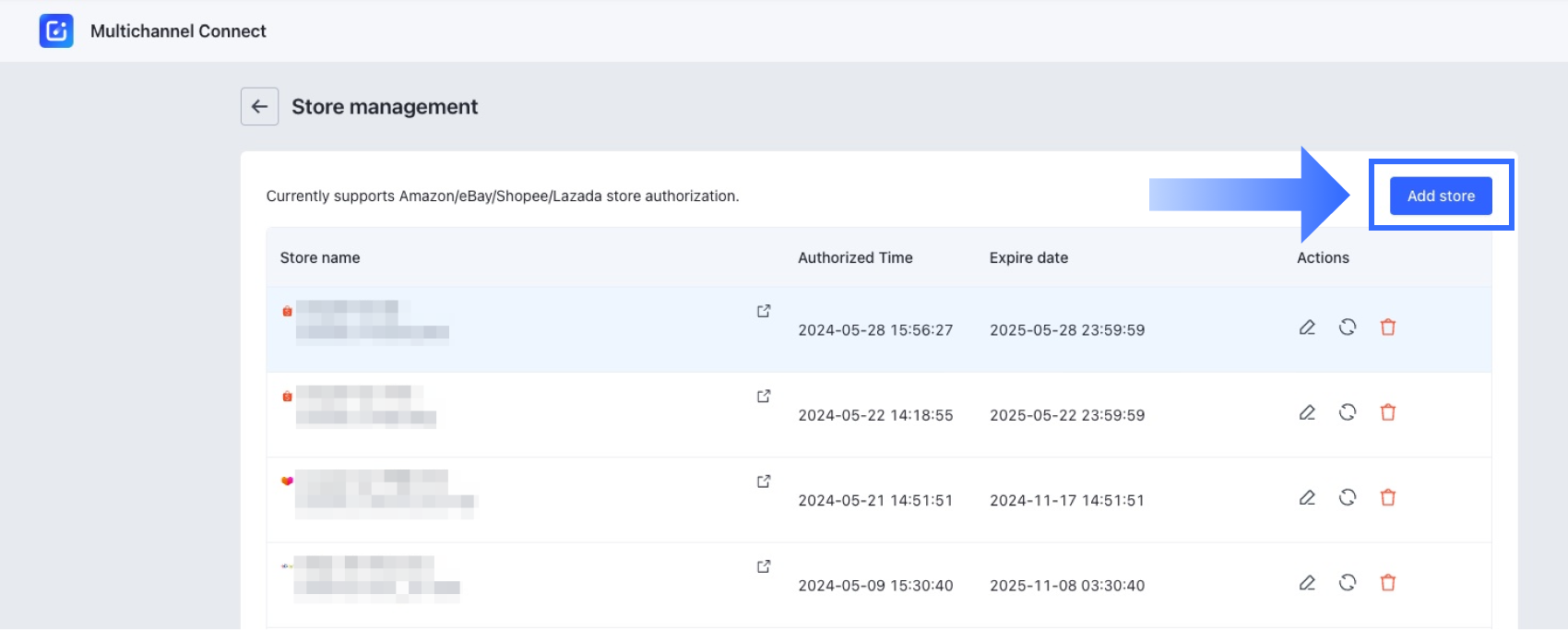Re-sync the store authorized 2024-05-22
This screenshot has width=1568, height=630.
(x=1348, y=412)
